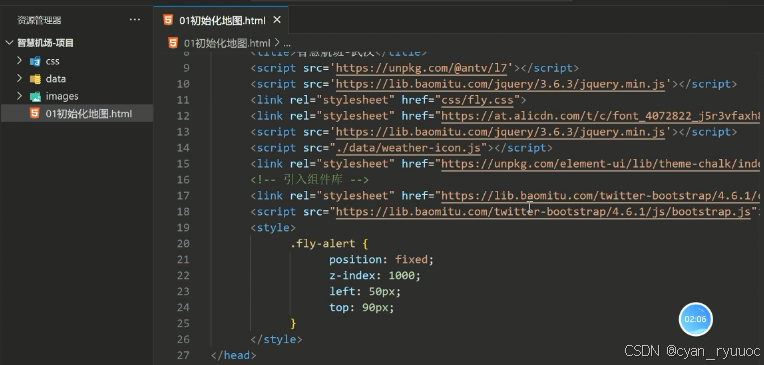Follow the jquery.min.js link on line 10
The width and height of the screenshot is (764, 365).
click(500, 84)
